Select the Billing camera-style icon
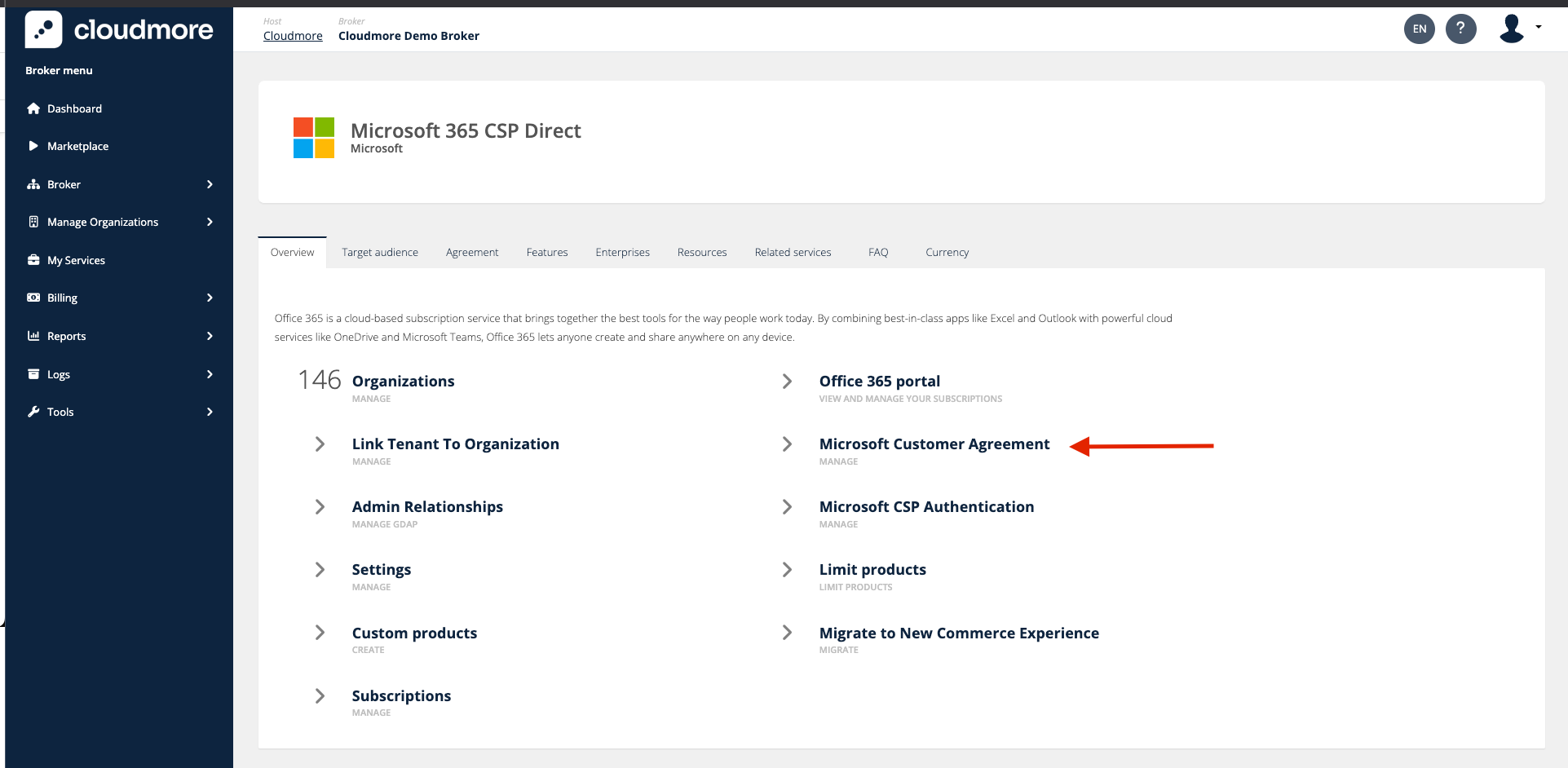1568x768 pixels. click(33, 297)
